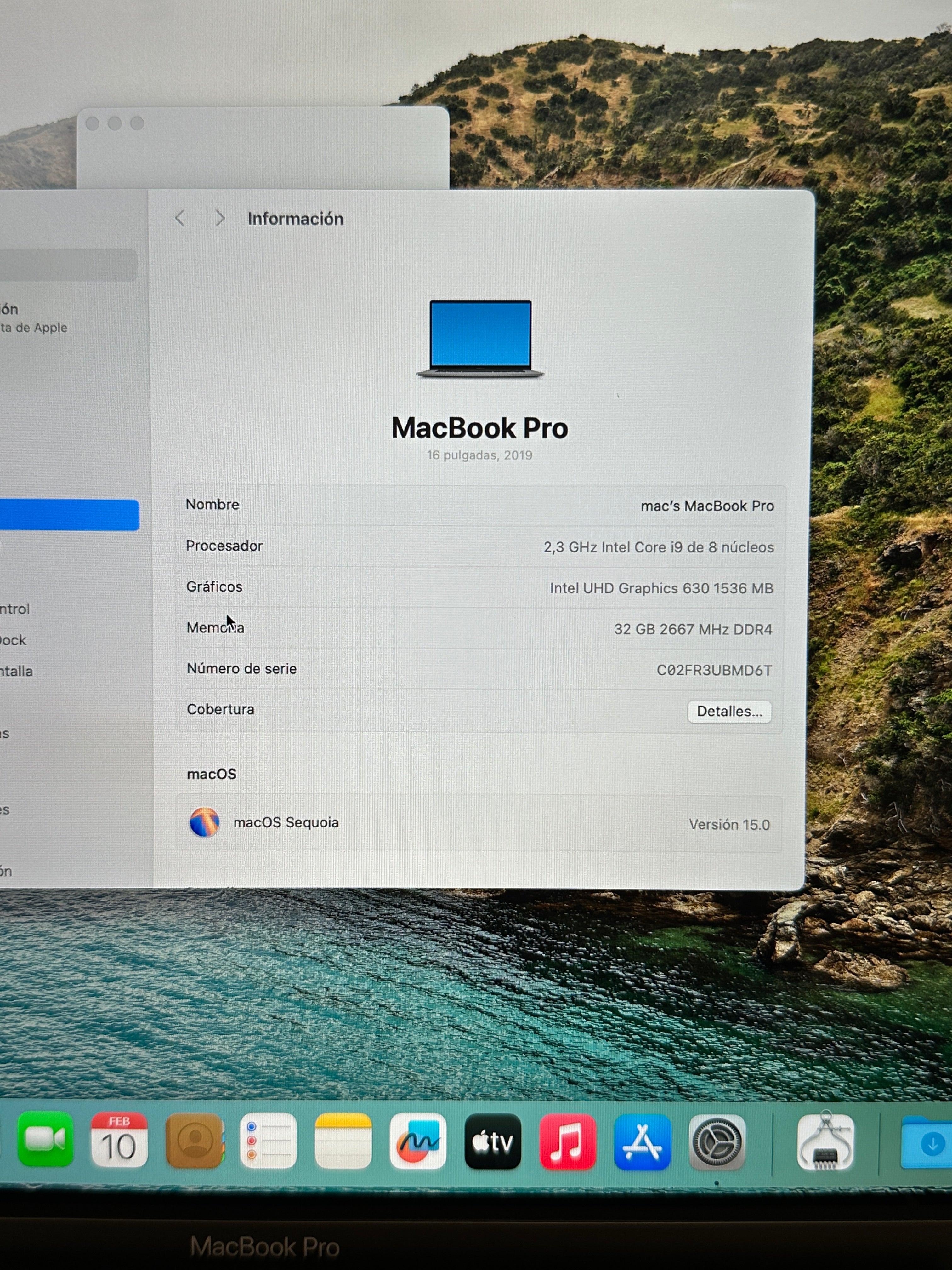Click the Detalles... coverage button
952x1270 pixels.
(729, 711)
